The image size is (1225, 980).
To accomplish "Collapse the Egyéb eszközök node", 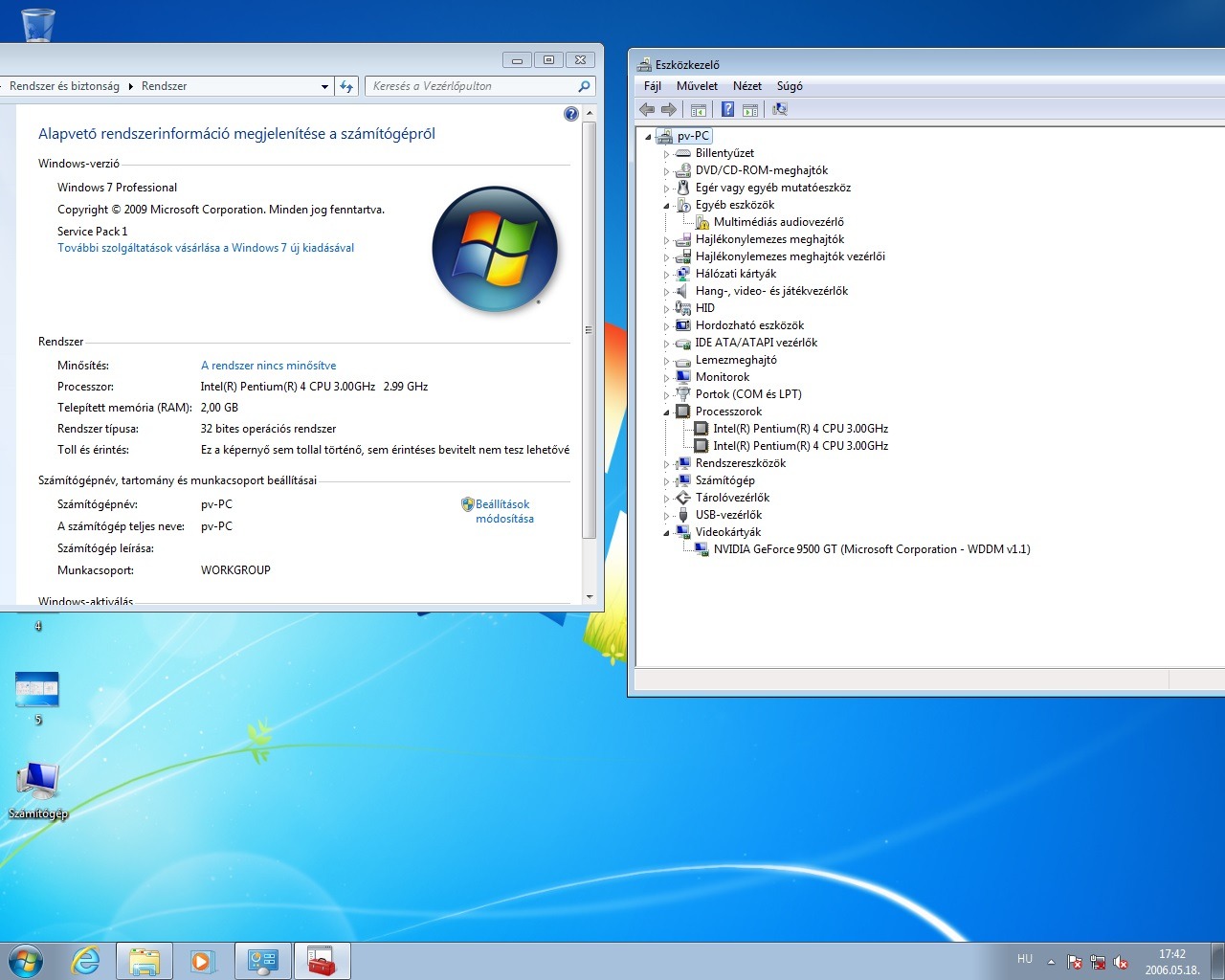I will 667,206.
